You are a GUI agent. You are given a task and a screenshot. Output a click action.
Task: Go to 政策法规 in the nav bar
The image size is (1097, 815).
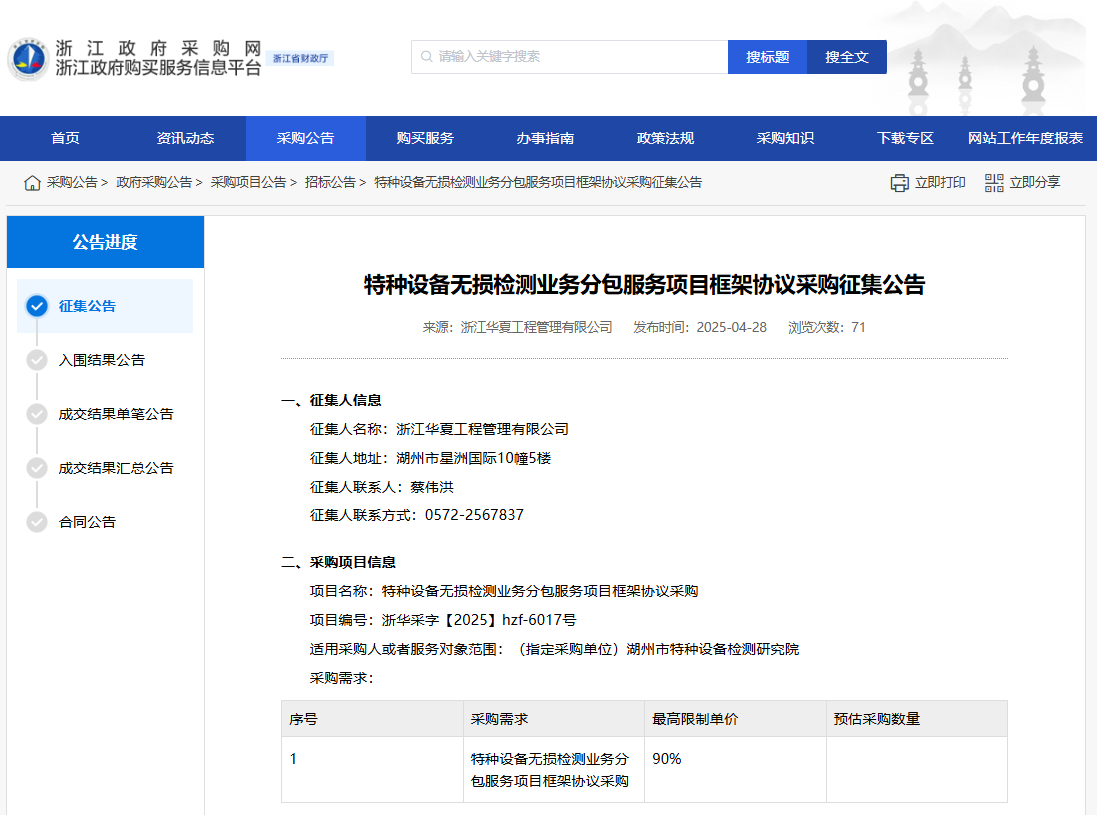(665, 138)
